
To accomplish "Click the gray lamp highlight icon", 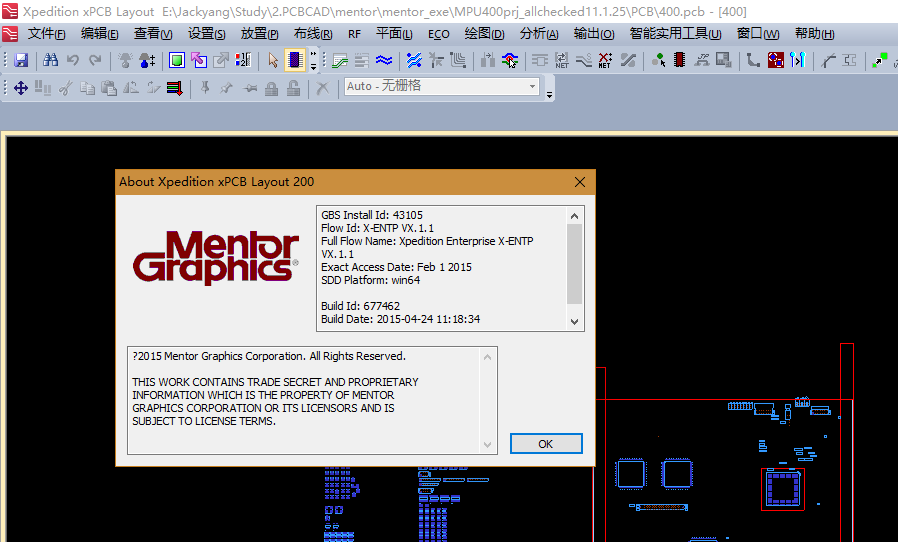I will 125,60.
